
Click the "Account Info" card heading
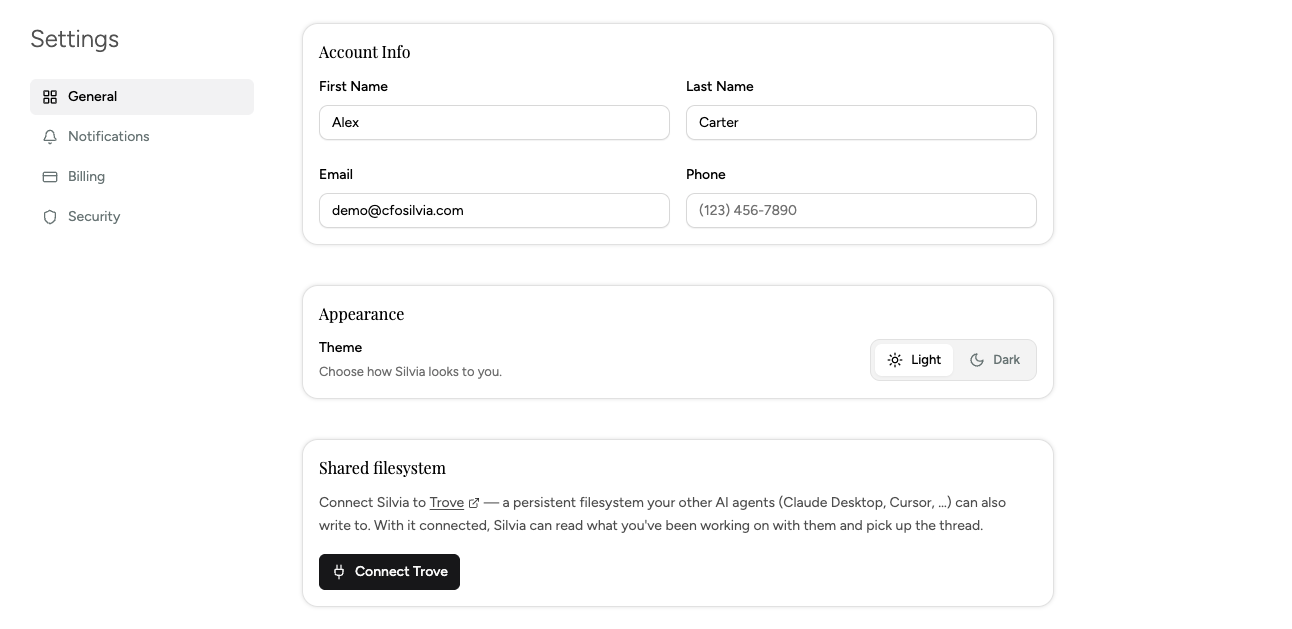pyautogui.click(x=365, y=52)
